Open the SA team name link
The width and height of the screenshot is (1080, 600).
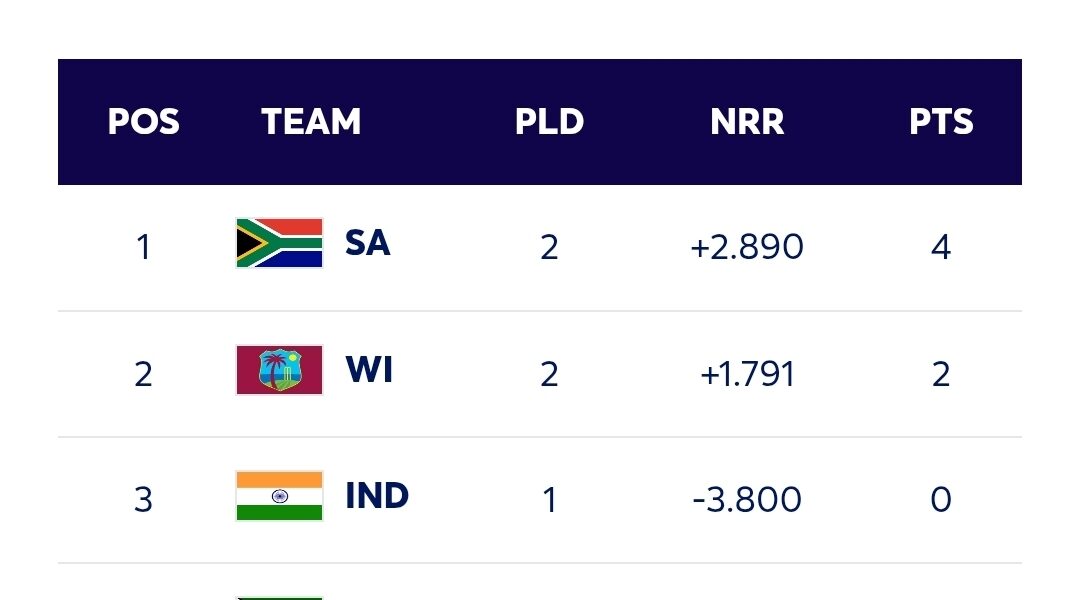click(x=367, y=243)
